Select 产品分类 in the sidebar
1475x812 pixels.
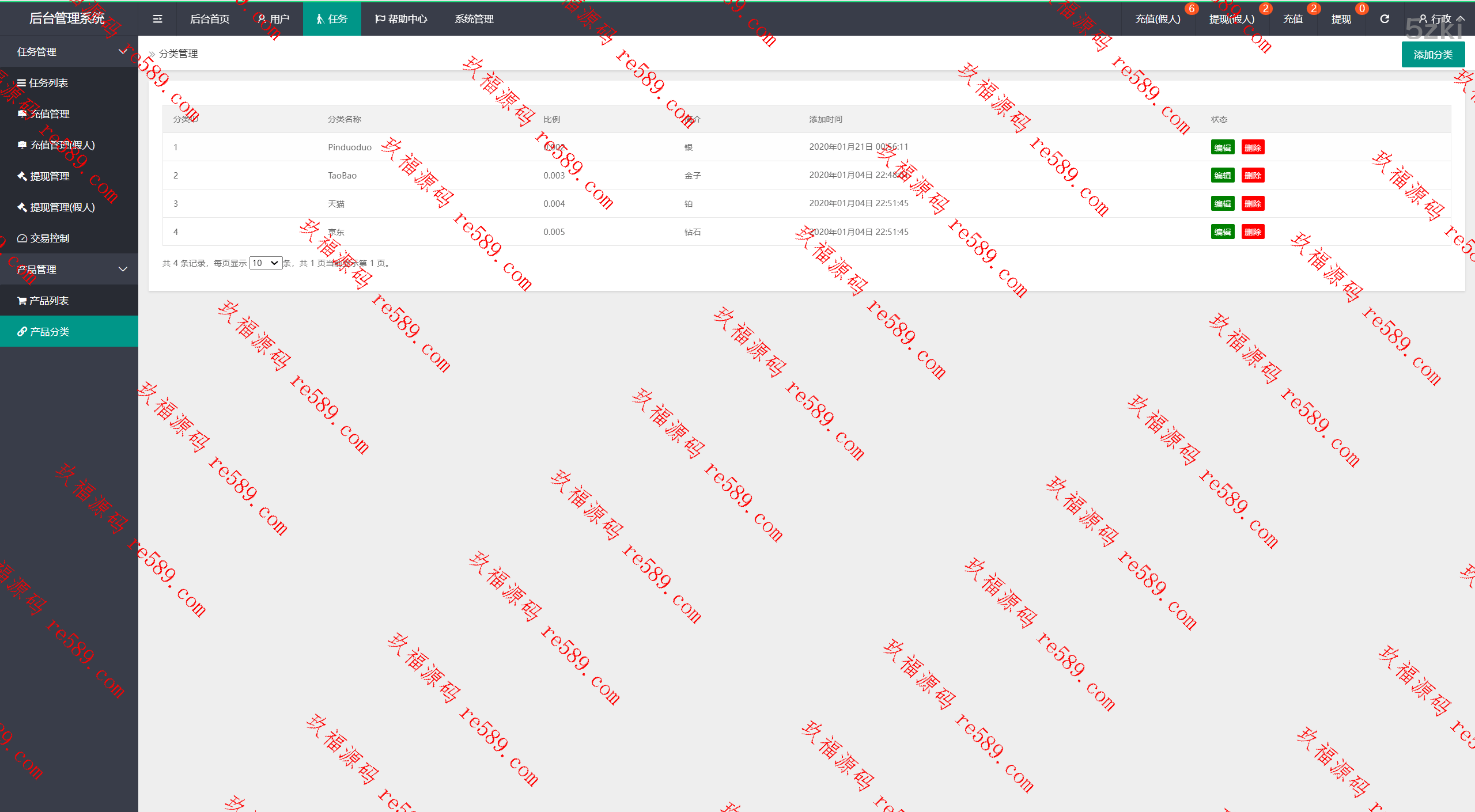click(50, 332)
